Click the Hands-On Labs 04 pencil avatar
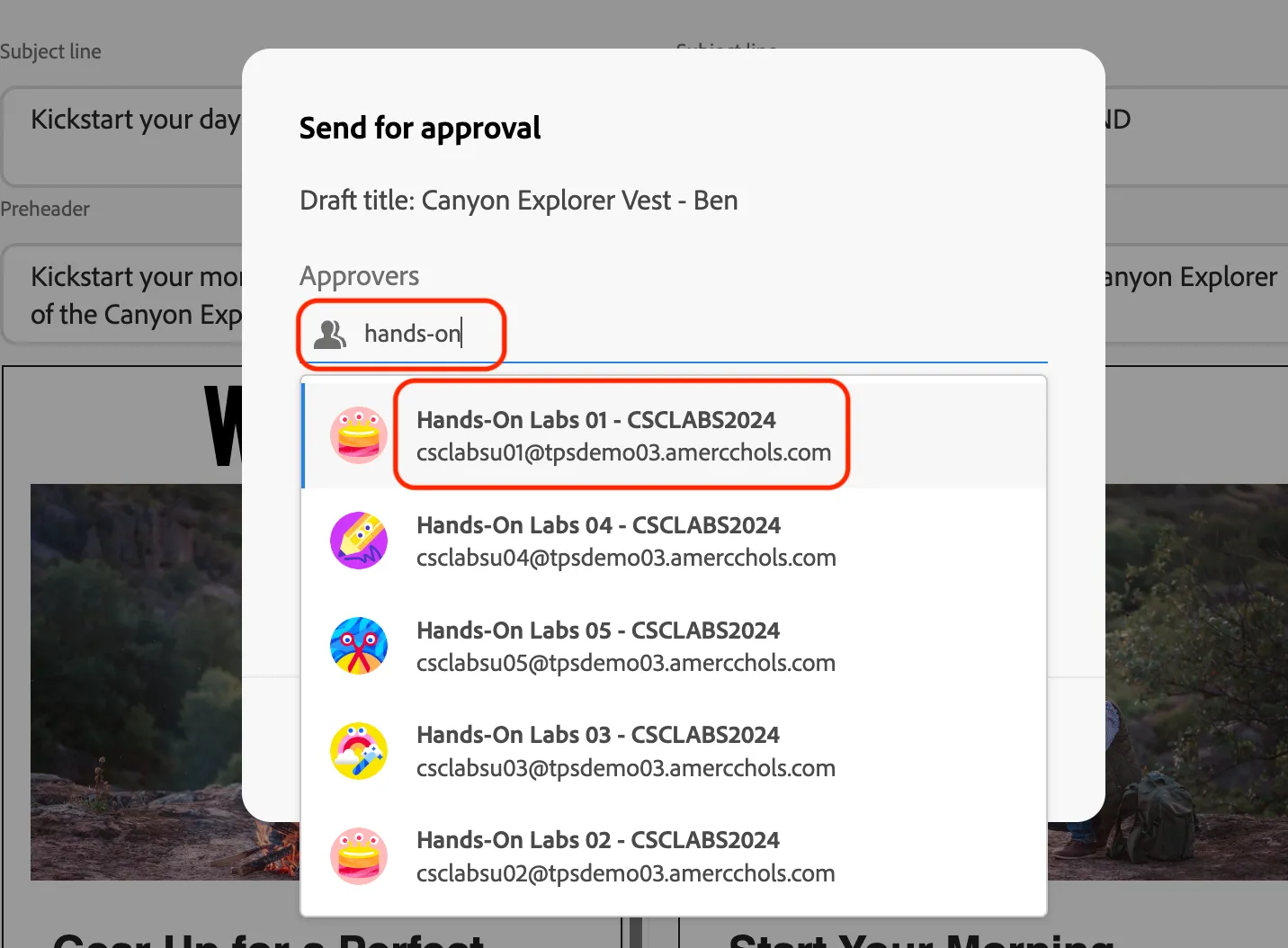 (x=359, y=541)
